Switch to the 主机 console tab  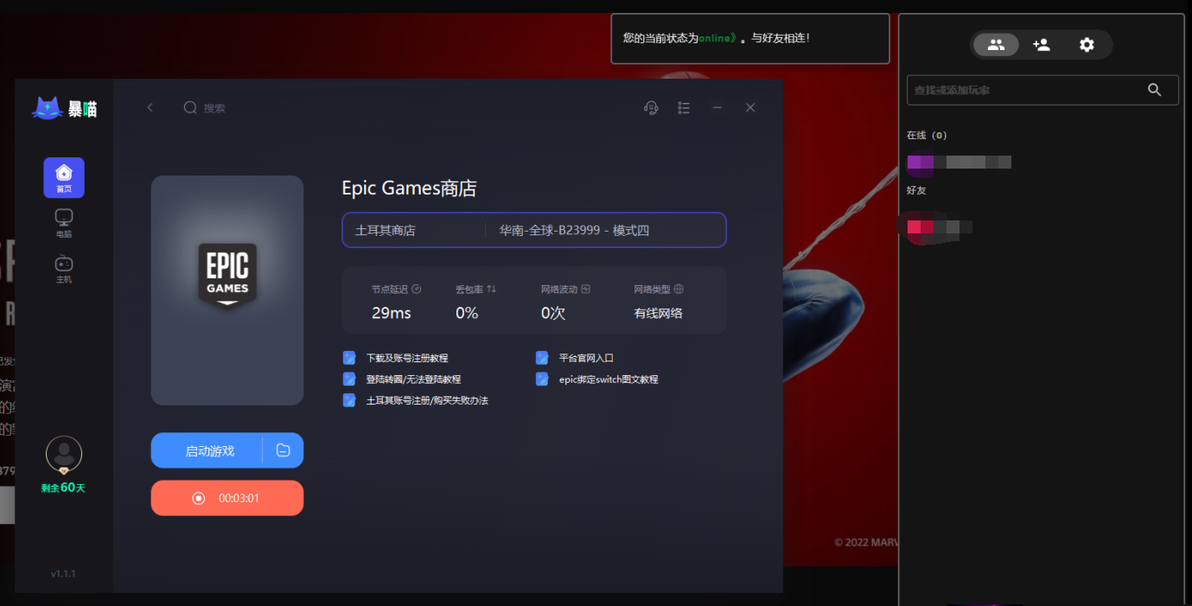click(x=64, y=269)
